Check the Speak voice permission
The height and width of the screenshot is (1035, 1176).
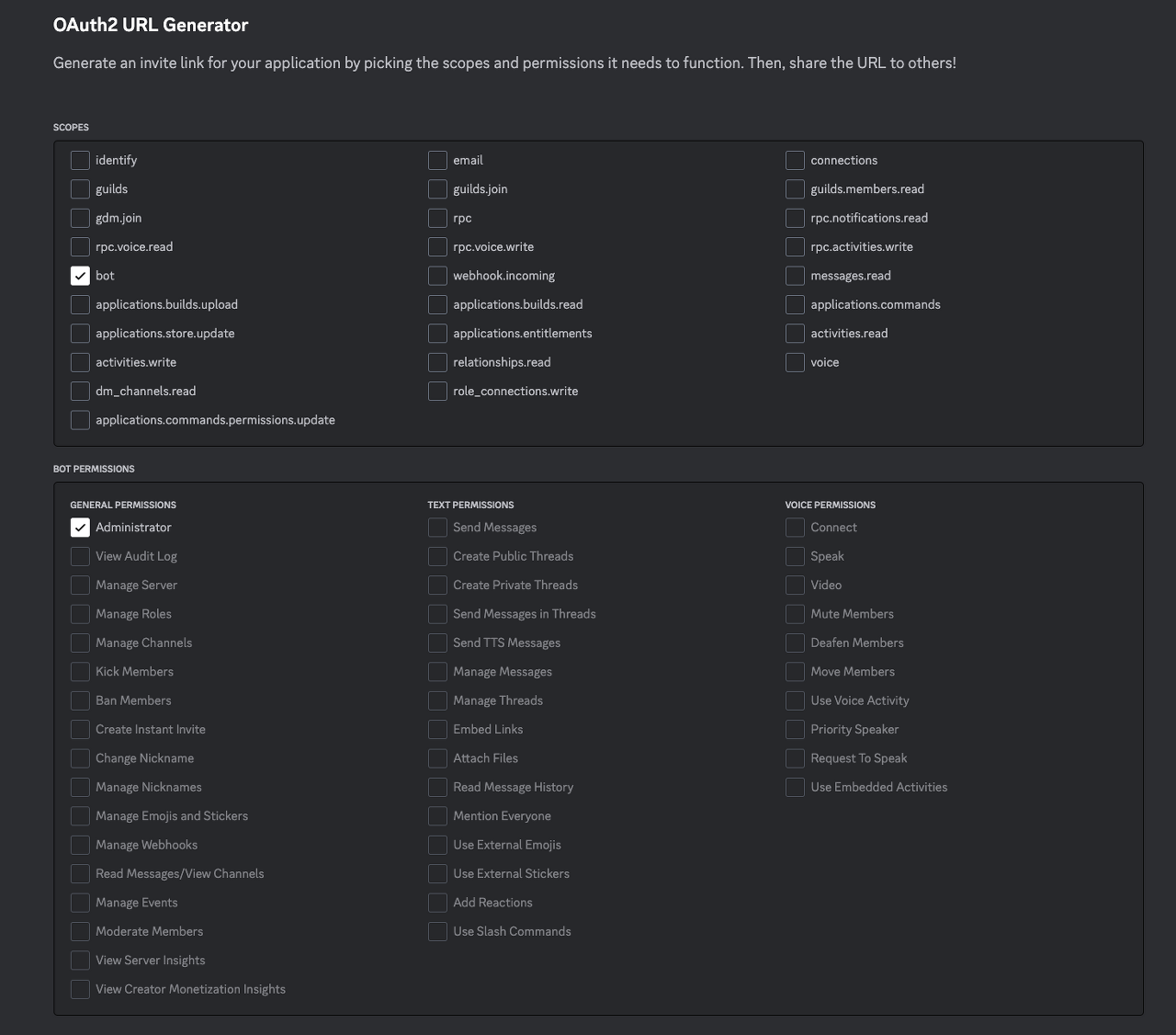[795, 556]
